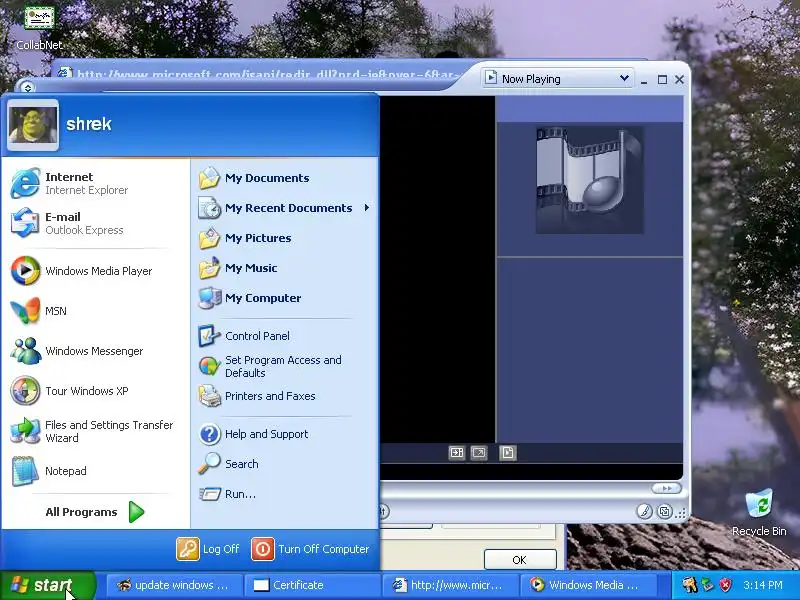Toggle Media Player playlist pane button
This screenshot has width=800, height=600.
pos(508,453)
